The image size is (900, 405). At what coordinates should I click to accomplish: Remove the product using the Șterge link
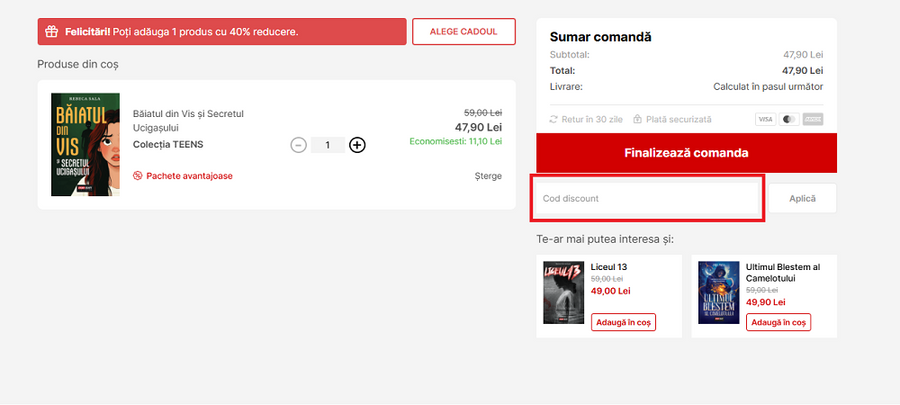click(488, 176)
